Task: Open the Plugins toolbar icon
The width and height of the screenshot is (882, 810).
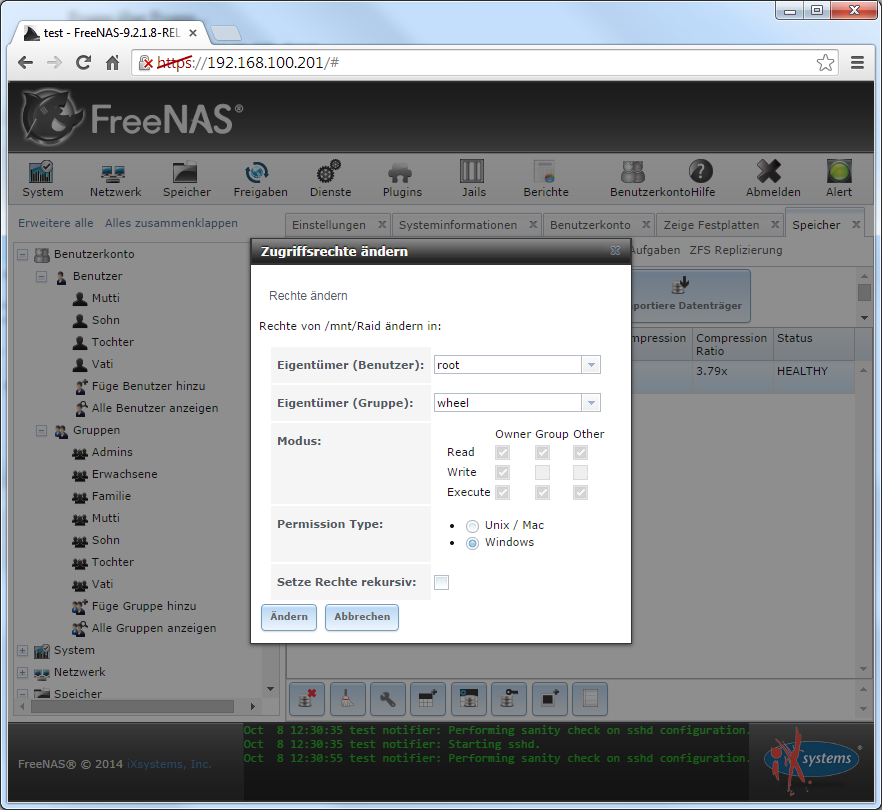Action: click(400, 173)
